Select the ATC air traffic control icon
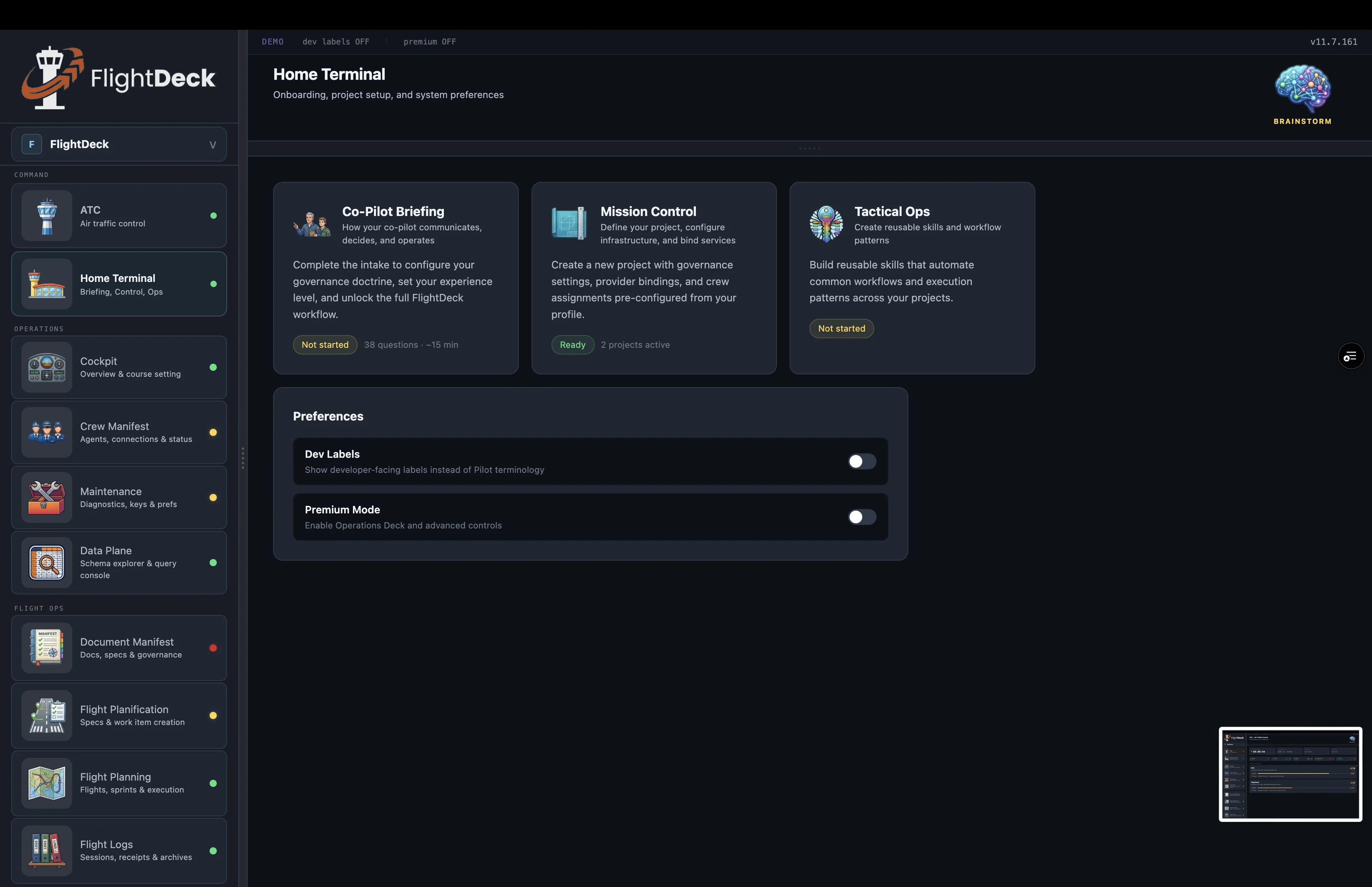The image size is (1372, 887). point(46,216)
